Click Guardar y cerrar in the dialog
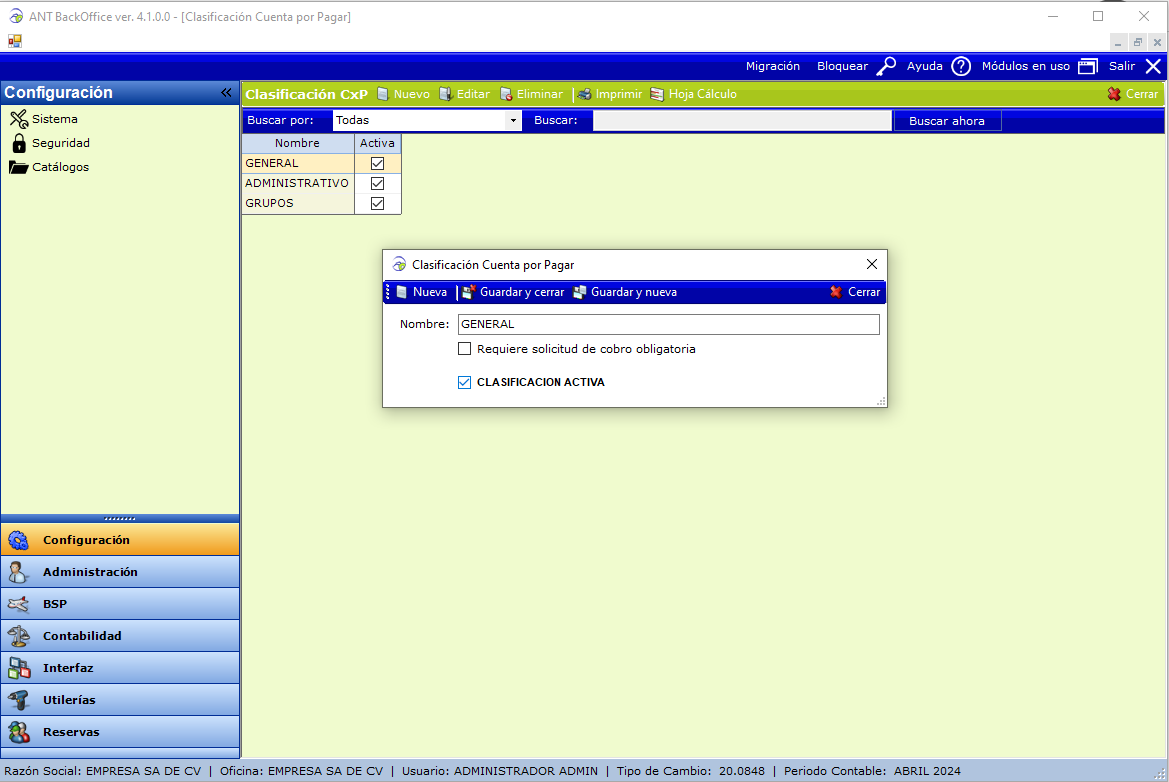 click(x=512, y=292)
